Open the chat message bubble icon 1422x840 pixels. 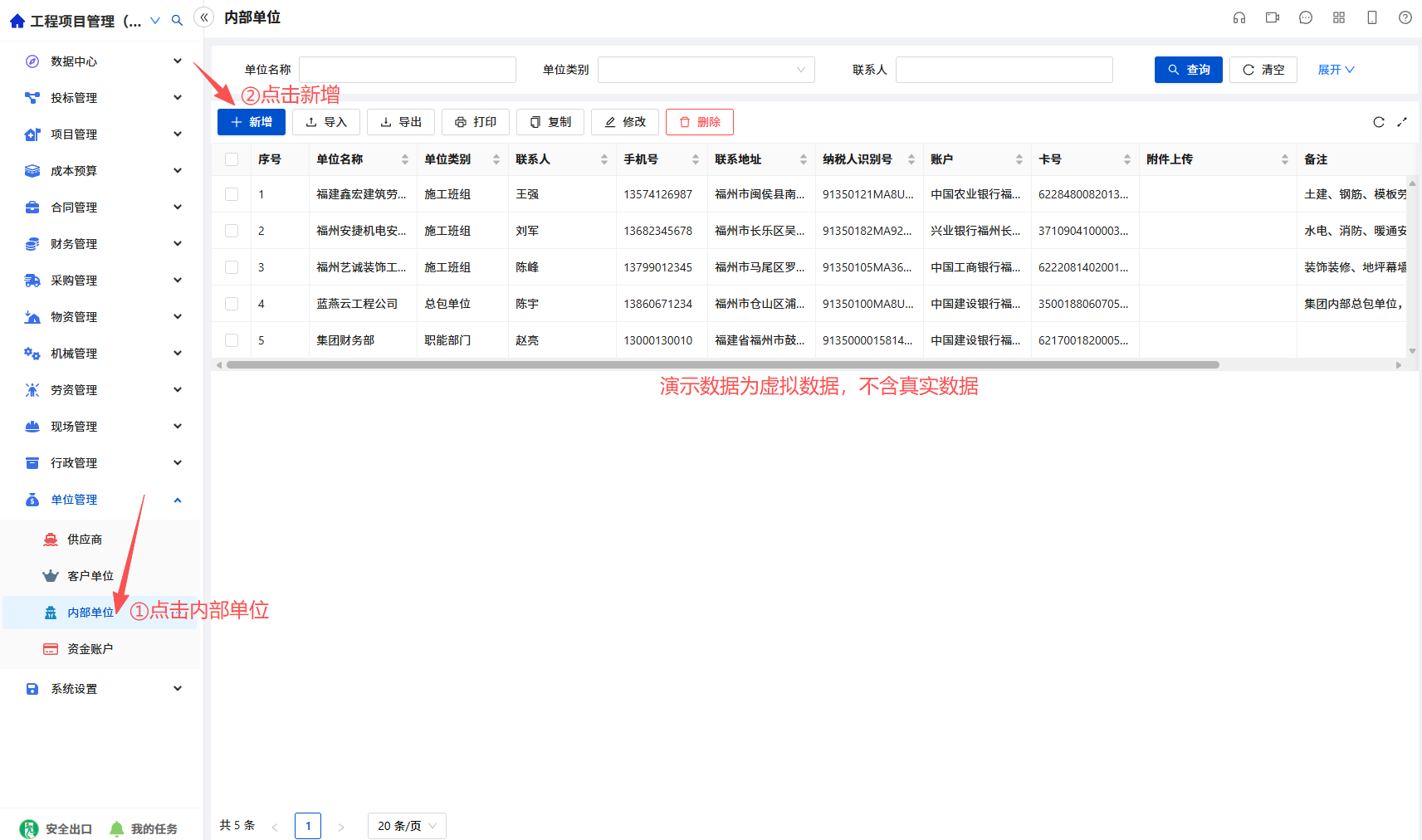click(x=1306, y=17)
